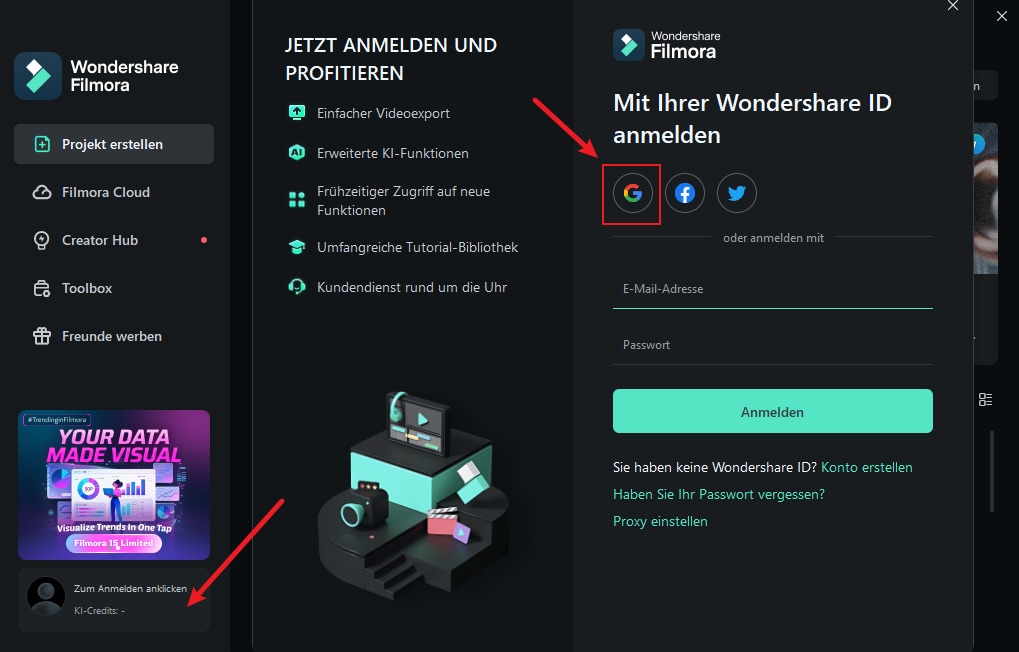Open the Filmora Cloud menu item
This screenshot has width=1019, height=652.
pos(106,192)
